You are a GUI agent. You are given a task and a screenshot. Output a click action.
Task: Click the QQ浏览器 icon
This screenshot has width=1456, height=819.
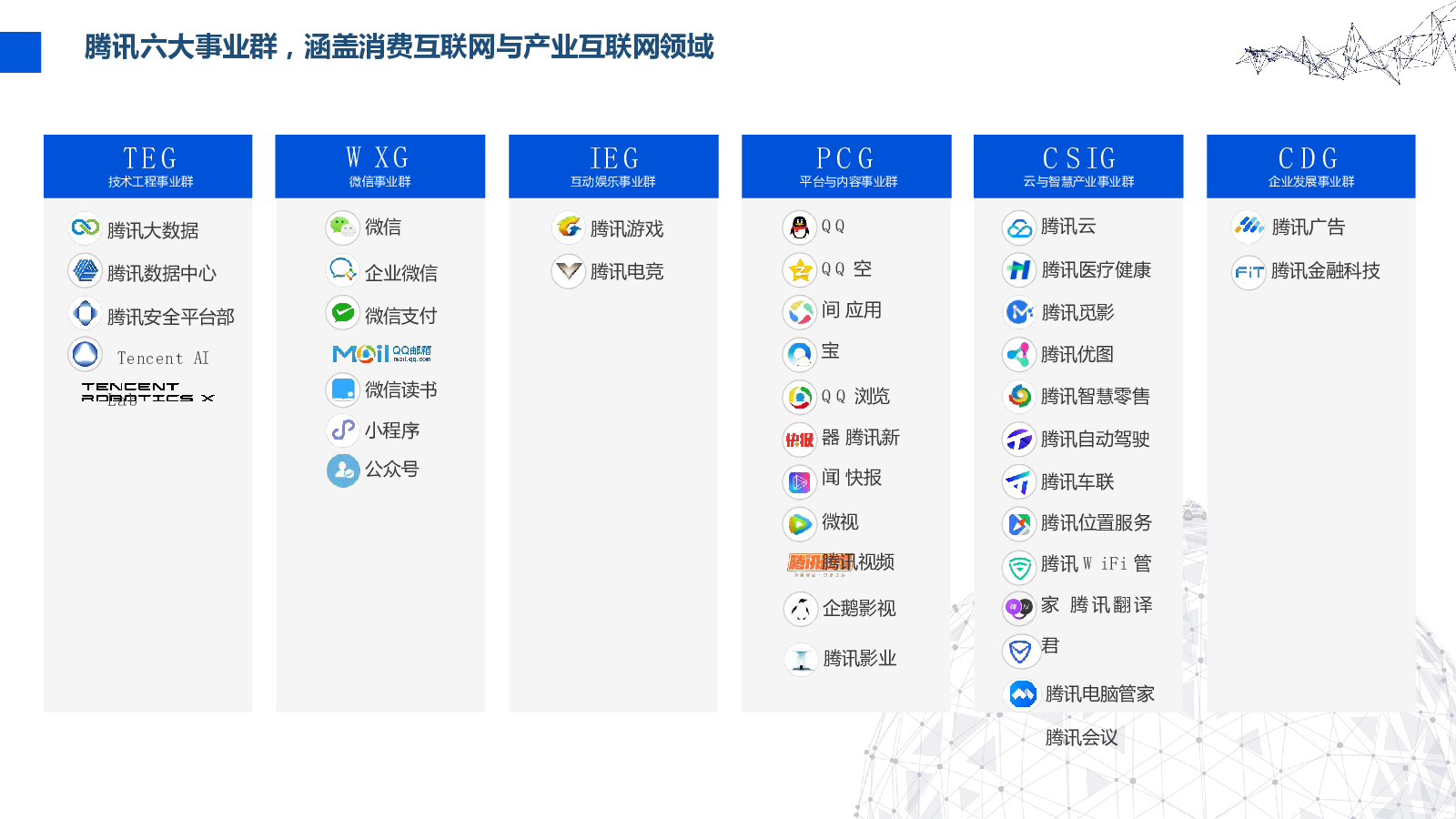pos(800,397)
